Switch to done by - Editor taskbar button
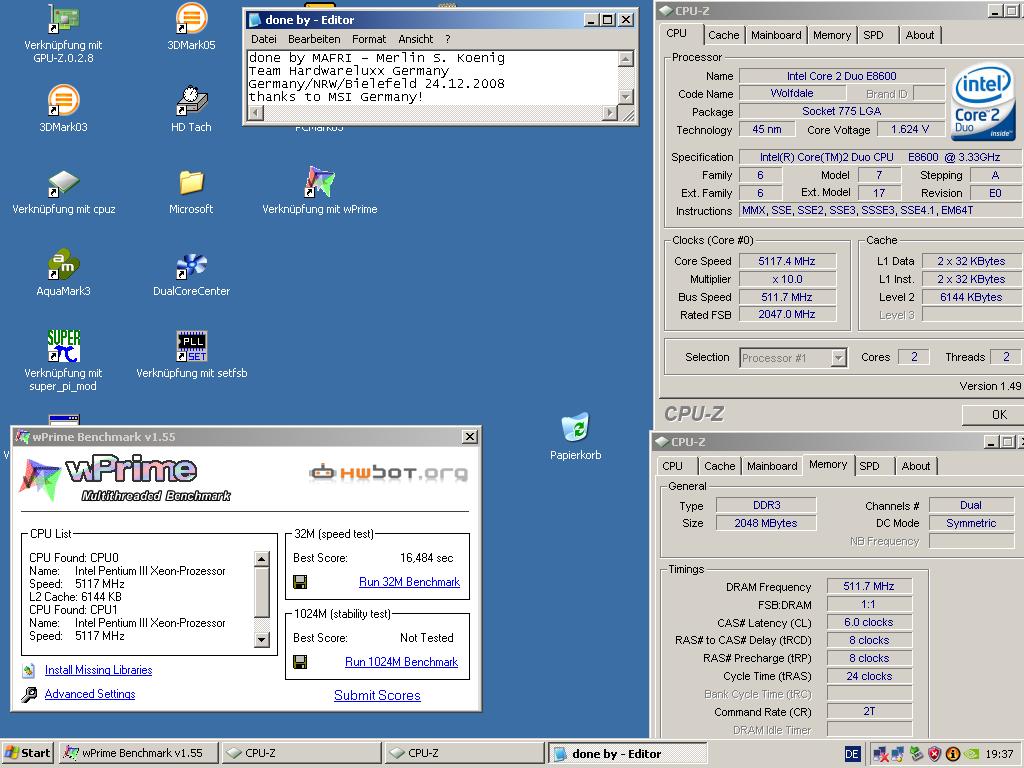Image resolution: width=1024 pixels, height=768 pixels. click(628, 754)
